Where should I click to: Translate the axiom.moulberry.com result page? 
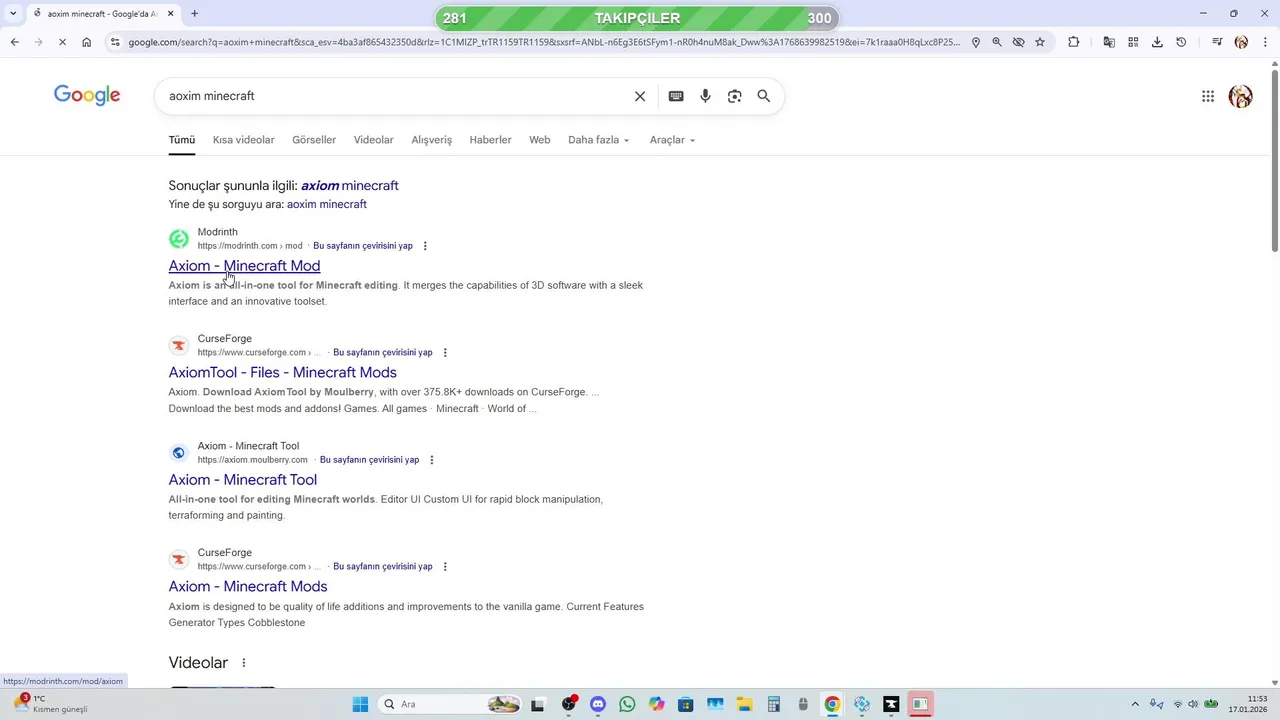(369, 460)
